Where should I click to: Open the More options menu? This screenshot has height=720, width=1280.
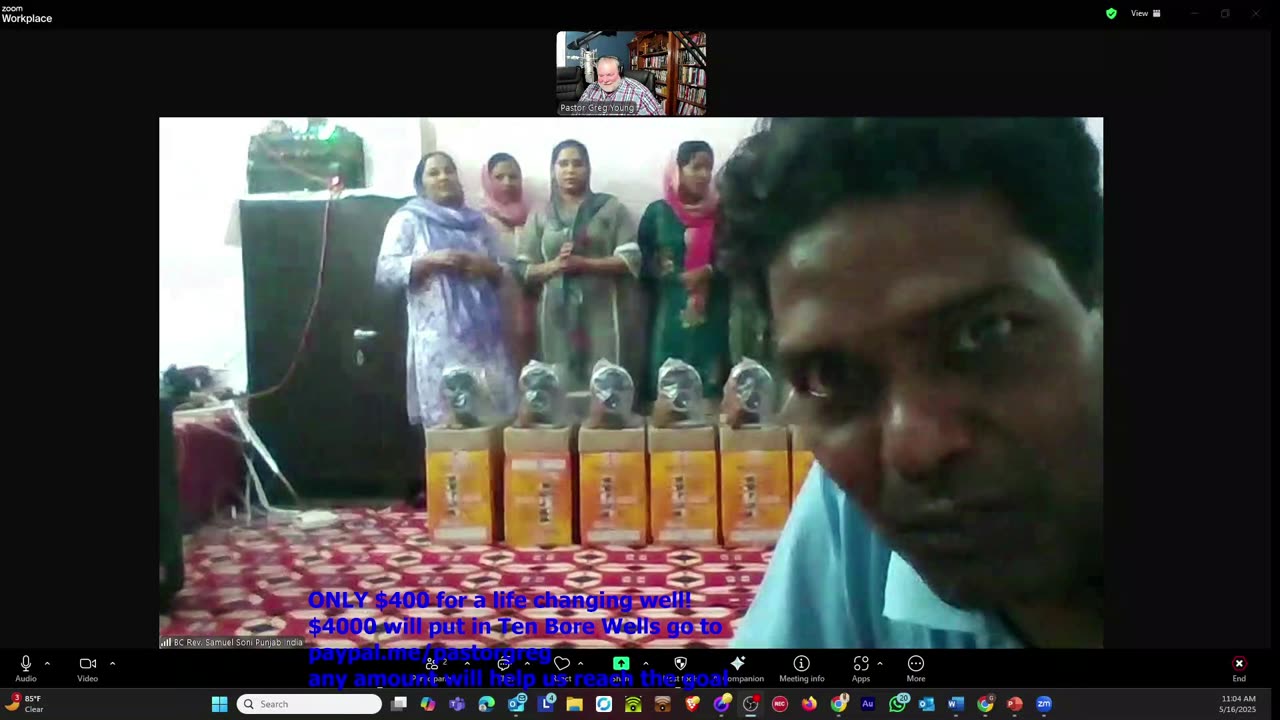916,668
